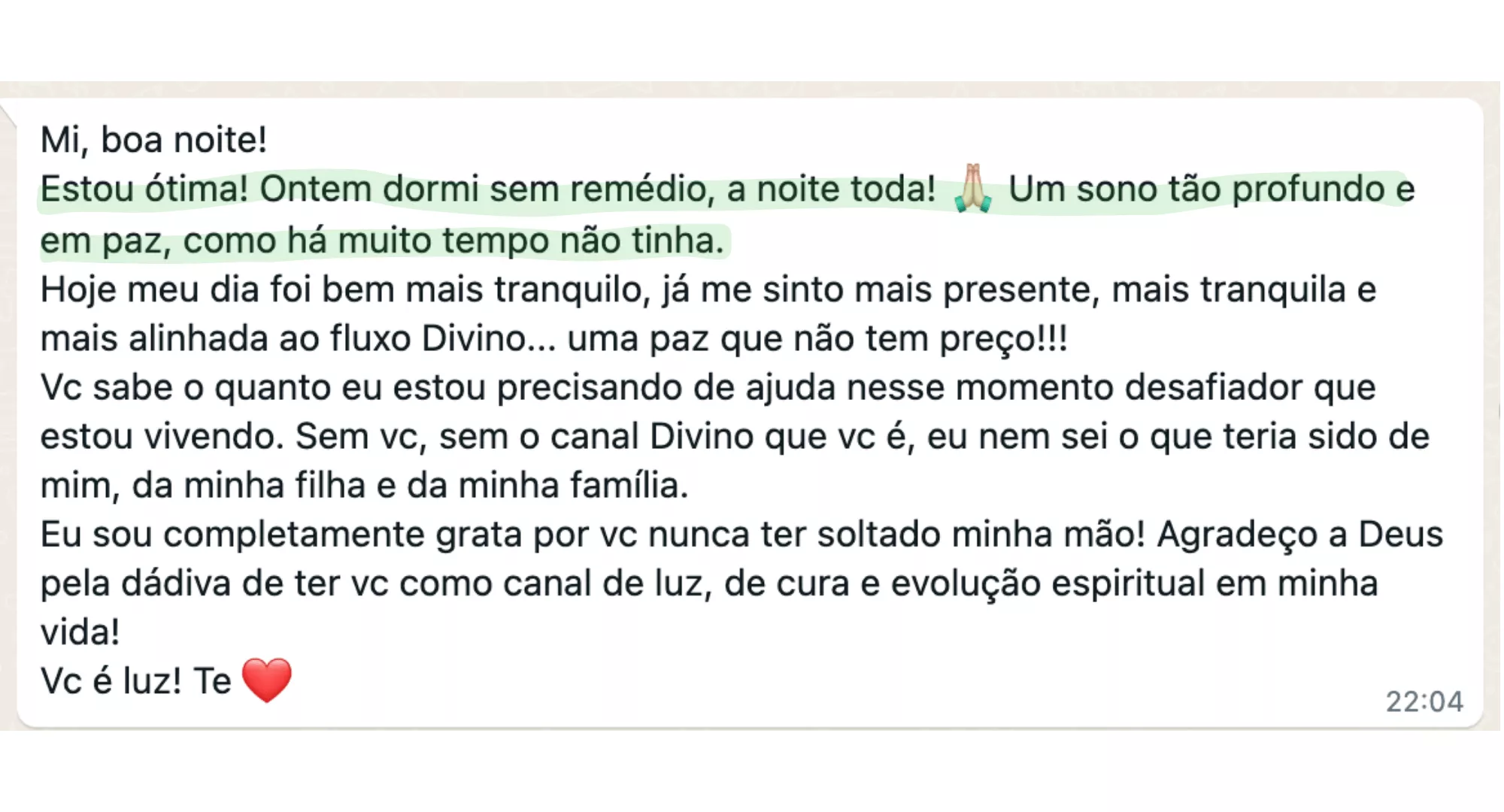
Task: Click the highlighted phrase "Um sono tão profundo"
Action: (x=1194, y=189)
